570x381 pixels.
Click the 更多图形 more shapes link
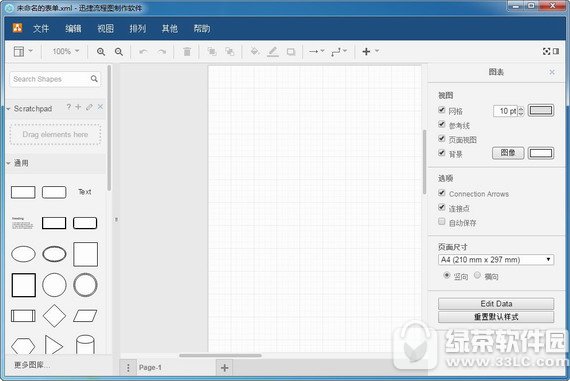31,365
